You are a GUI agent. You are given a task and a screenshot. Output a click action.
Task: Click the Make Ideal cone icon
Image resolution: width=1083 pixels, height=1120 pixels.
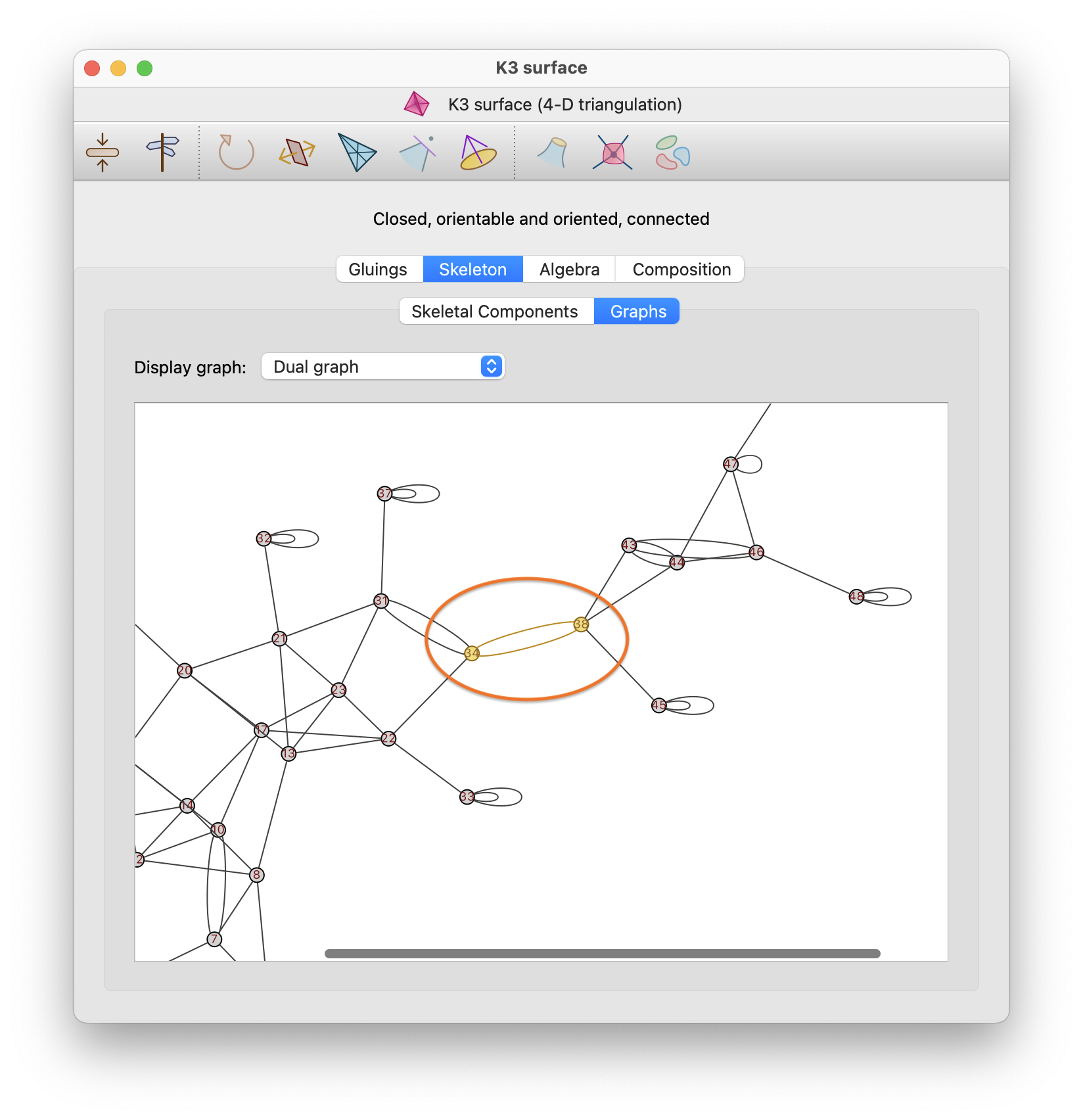click(x=478, y=152)
